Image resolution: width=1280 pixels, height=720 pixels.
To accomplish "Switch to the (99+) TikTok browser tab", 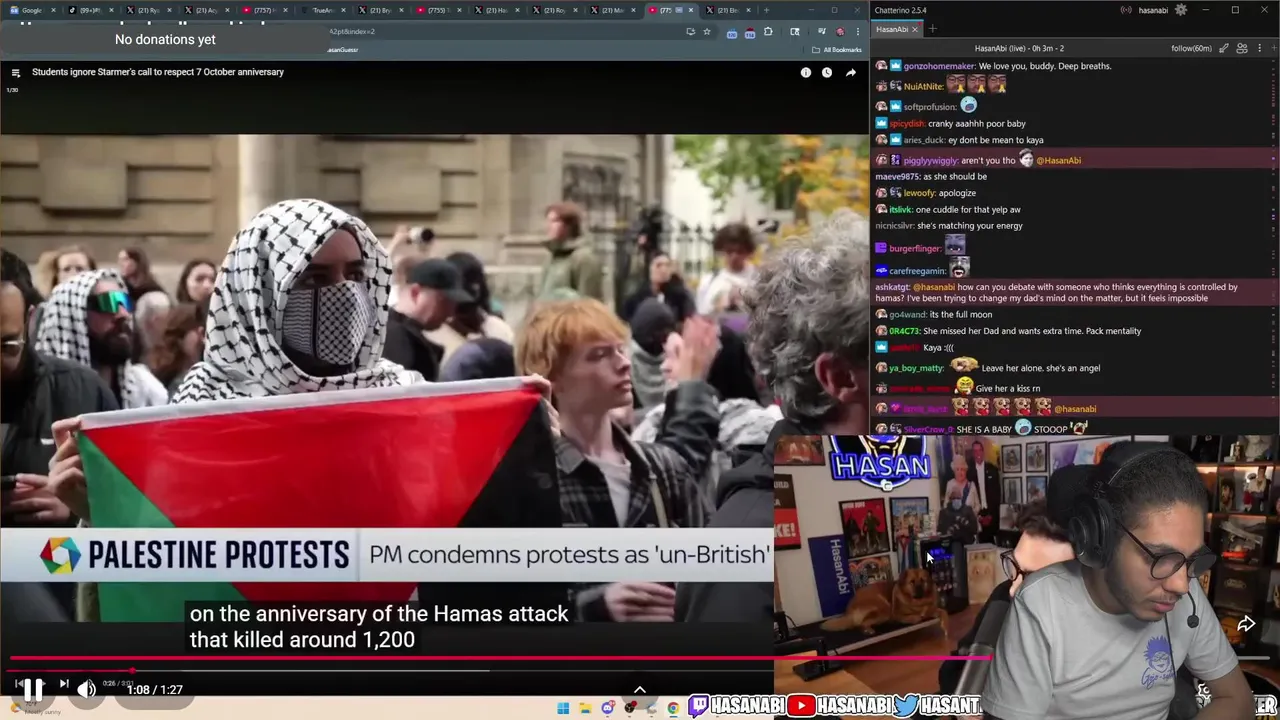I will 90,10.
